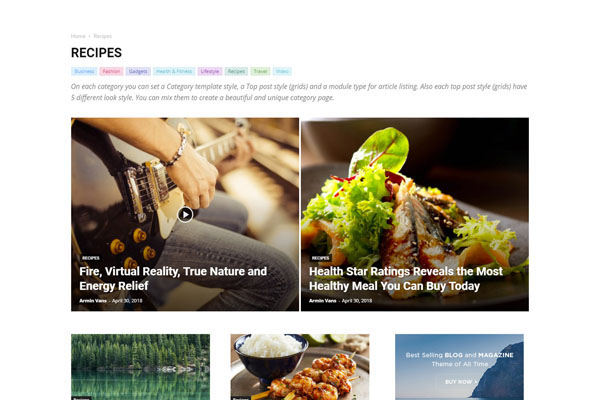The height and width of the screenshot is (400, 600).
Task: Open the forest lake thumbnail post
Action: (x=140, y=367)
